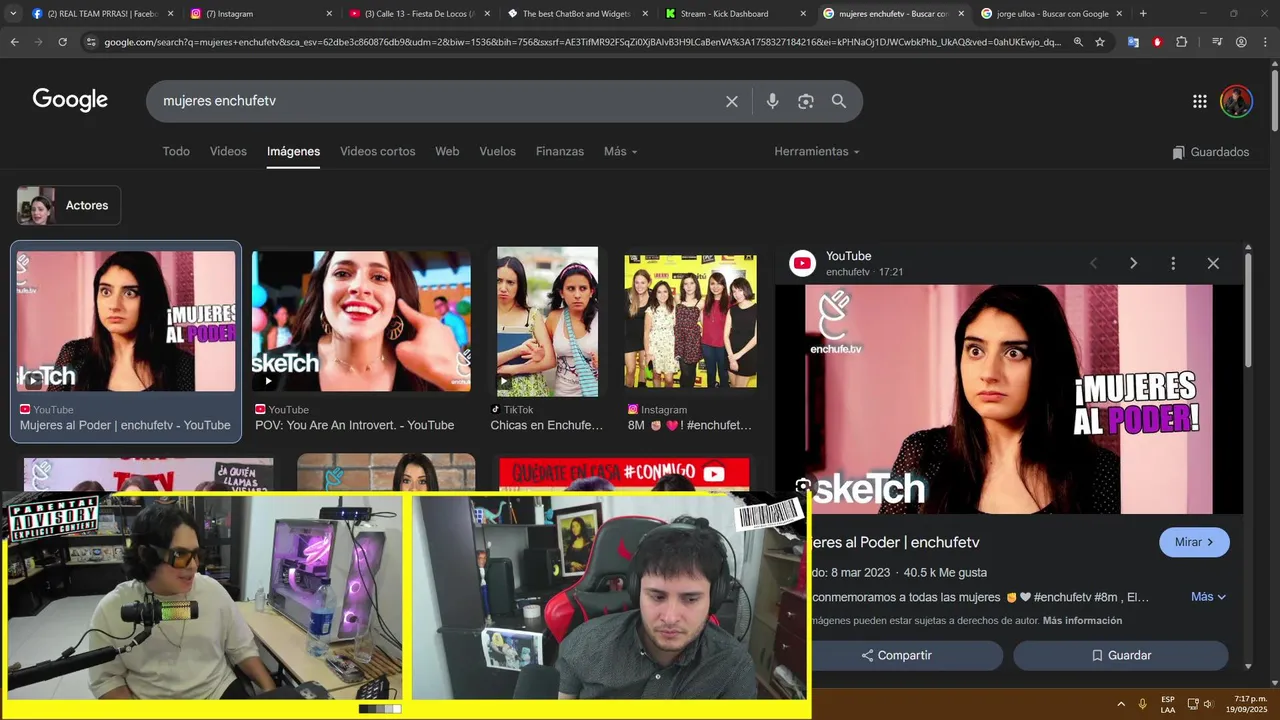Start a voice search with microphone icon
The width and height of the screenshot is (1280, 720).
[772, 101]
